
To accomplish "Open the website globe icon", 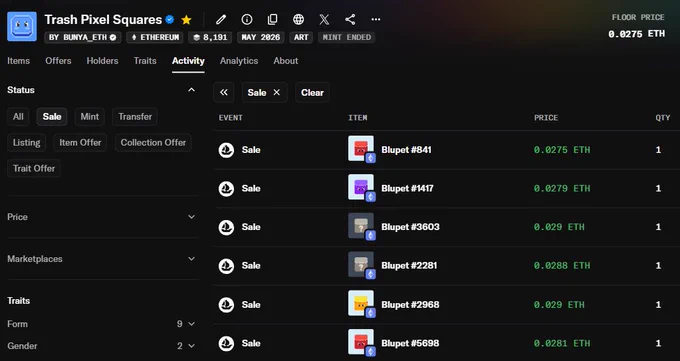I will [x=298, y=20].
